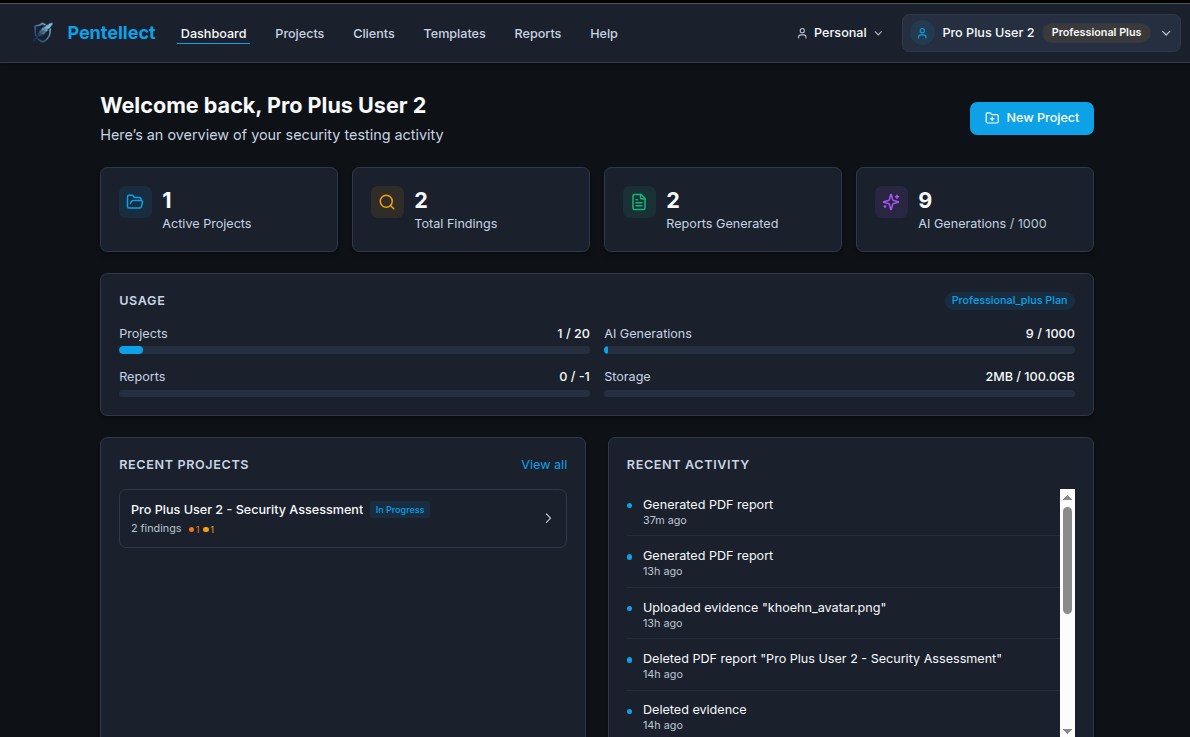This screenshot has height=737, width=1190.
Task: Click the Total Findings magnifier icon
Action: tap(387, 202)
